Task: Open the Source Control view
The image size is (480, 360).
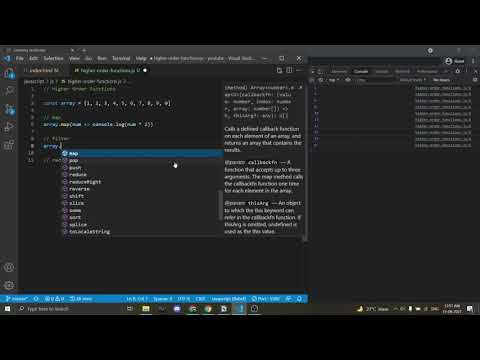Action: 9,109
